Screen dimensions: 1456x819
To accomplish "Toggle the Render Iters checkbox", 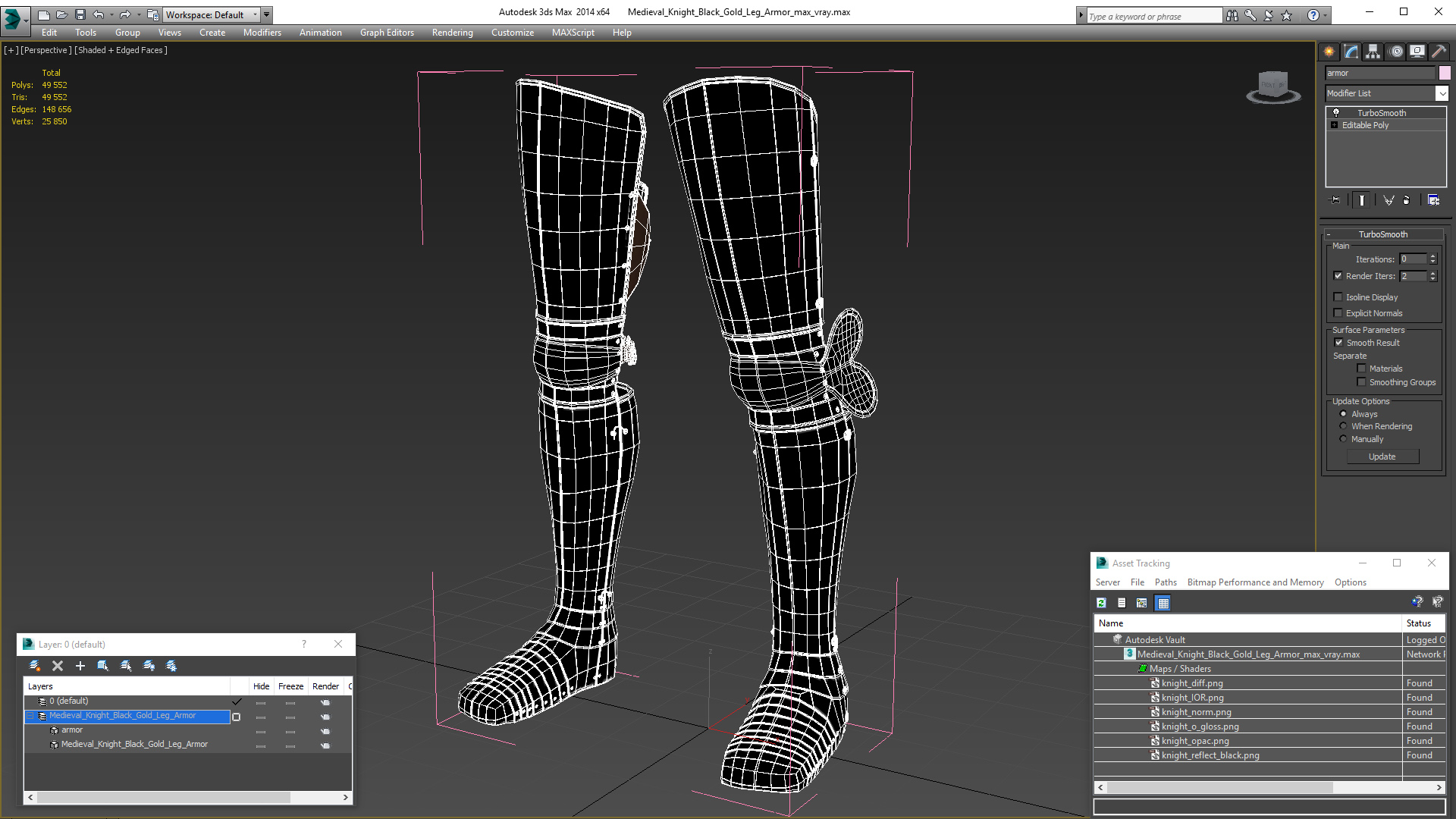I will pyautogui.click(x=1338, y=276).
